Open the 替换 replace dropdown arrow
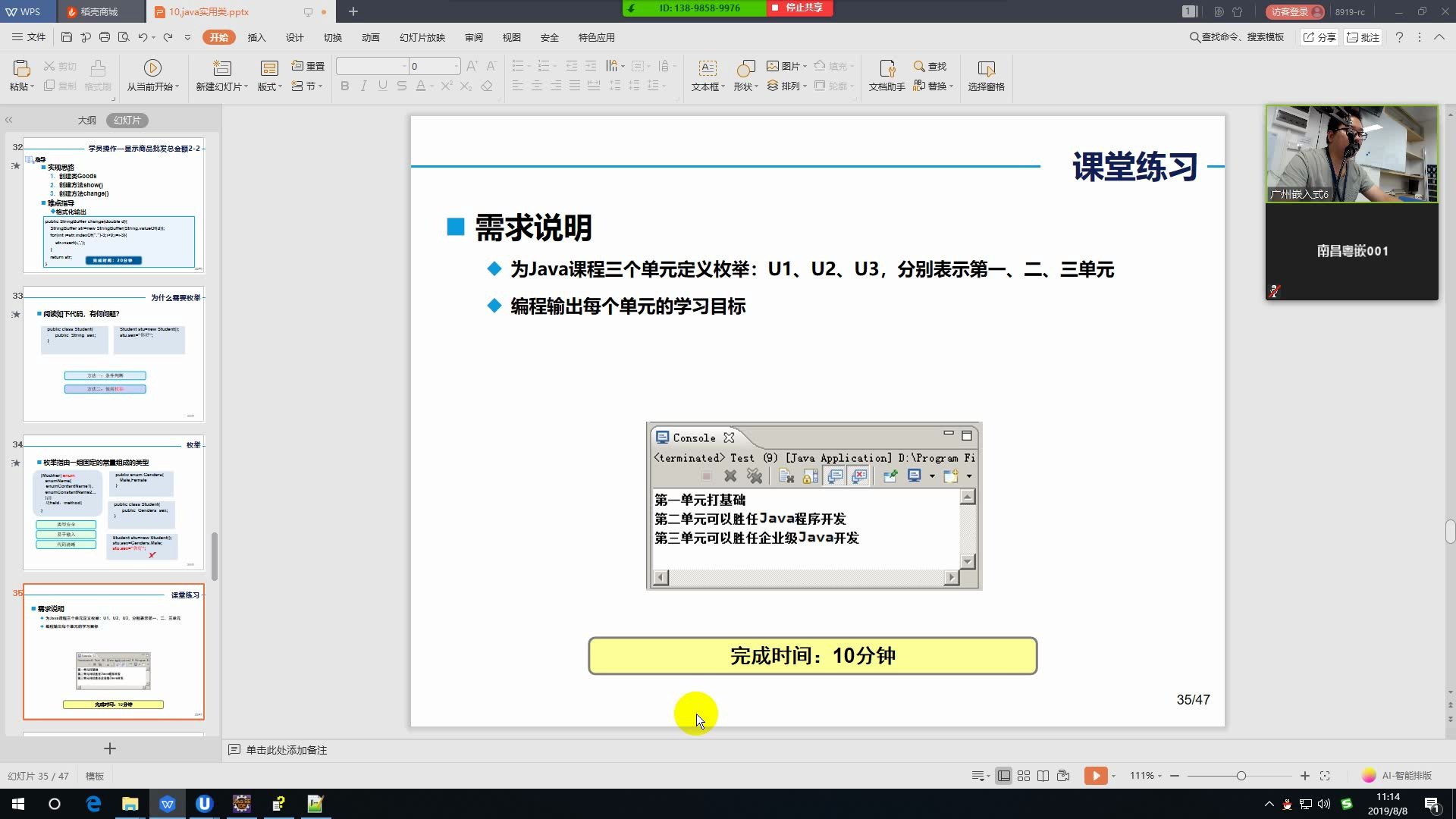This screenshot has width=1456, height=819. (x=950, y=86)
